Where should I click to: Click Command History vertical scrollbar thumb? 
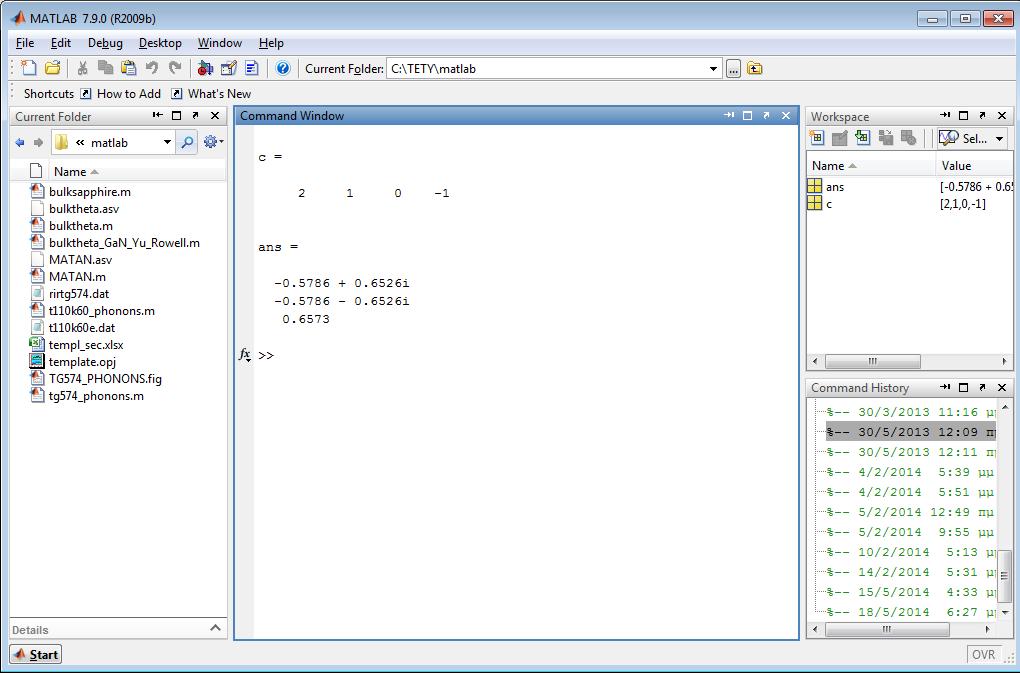click(1005, 575)
